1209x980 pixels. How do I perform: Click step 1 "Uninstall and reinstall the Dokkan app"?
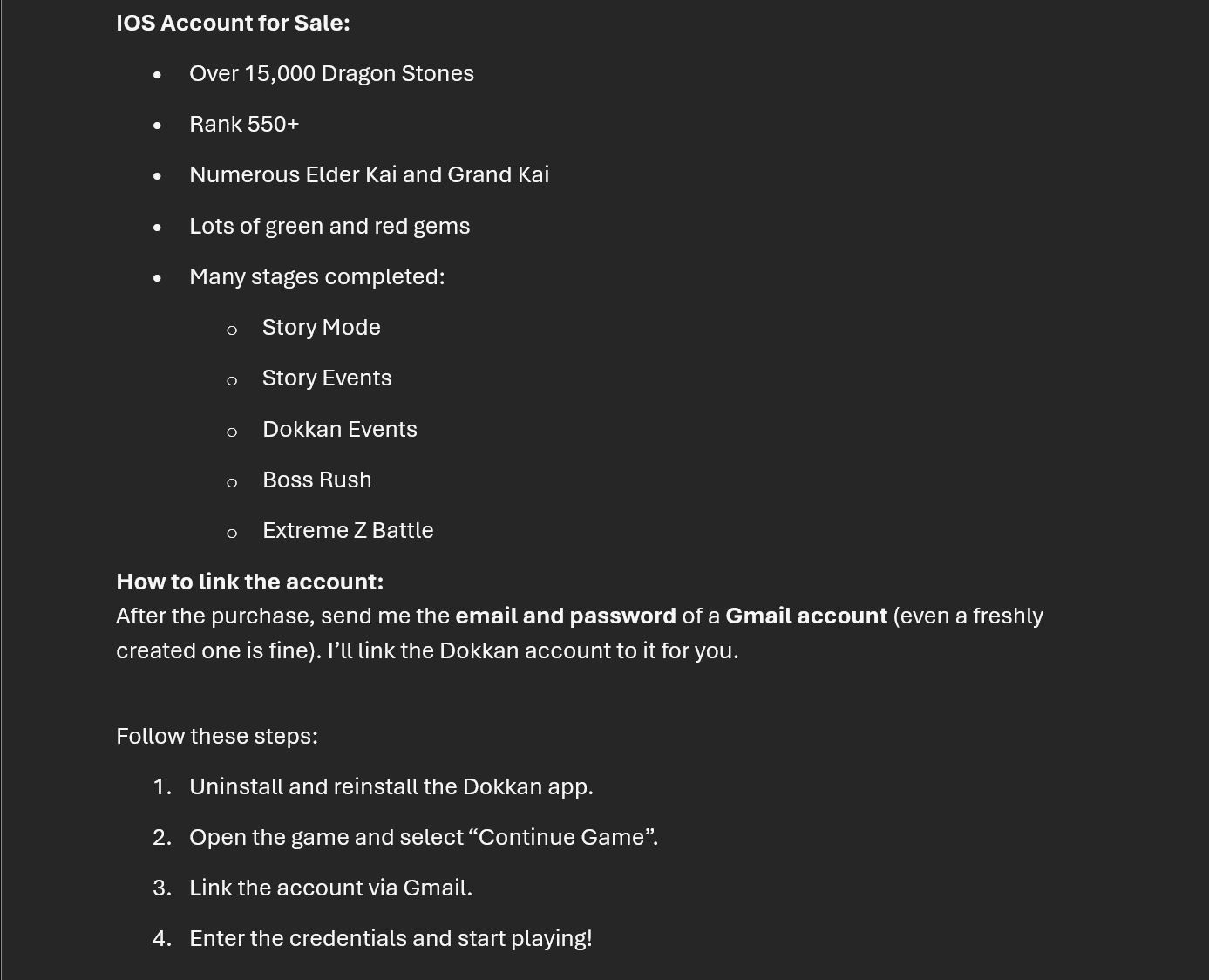391,787
